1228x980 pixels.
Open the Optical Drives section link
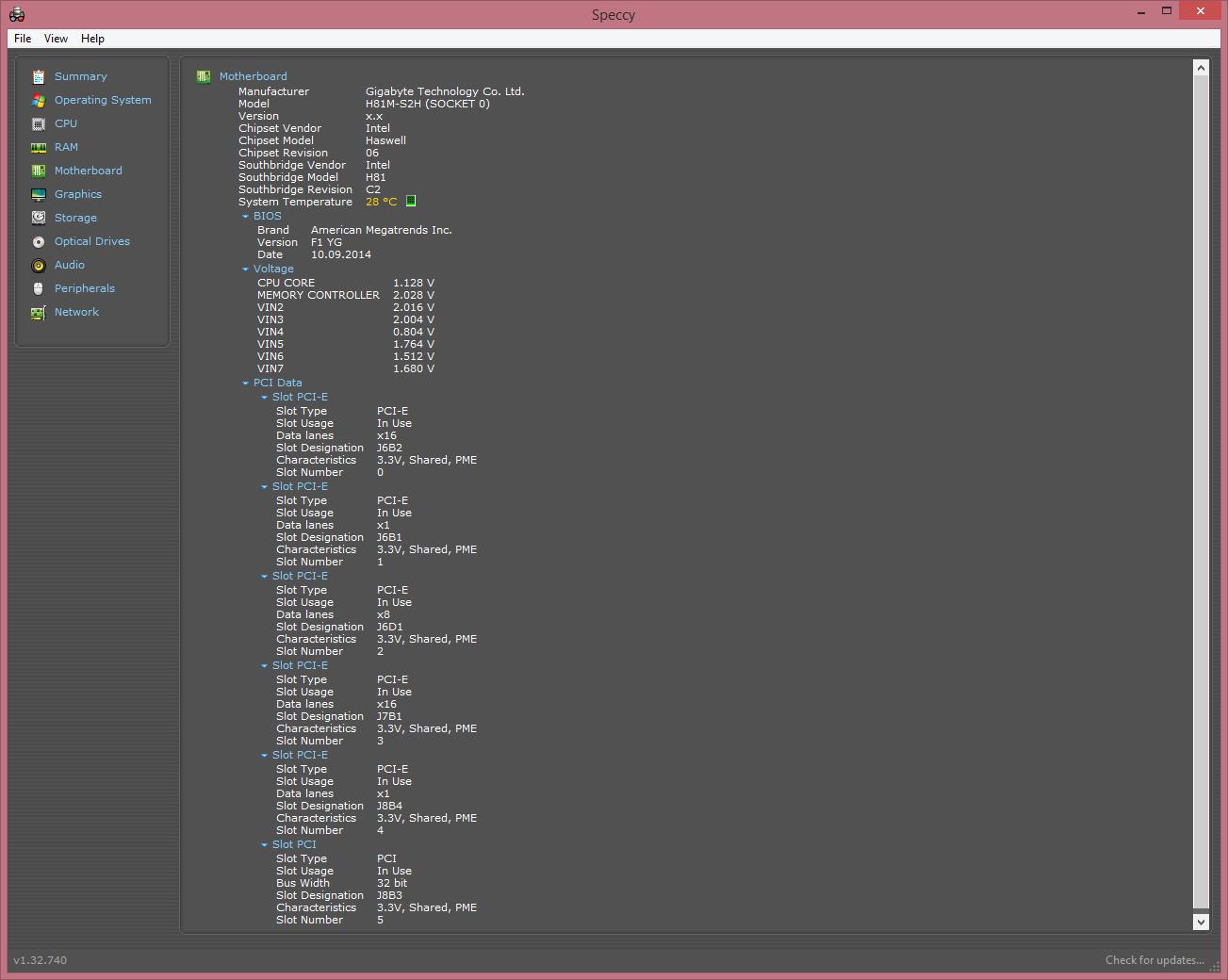92,241
